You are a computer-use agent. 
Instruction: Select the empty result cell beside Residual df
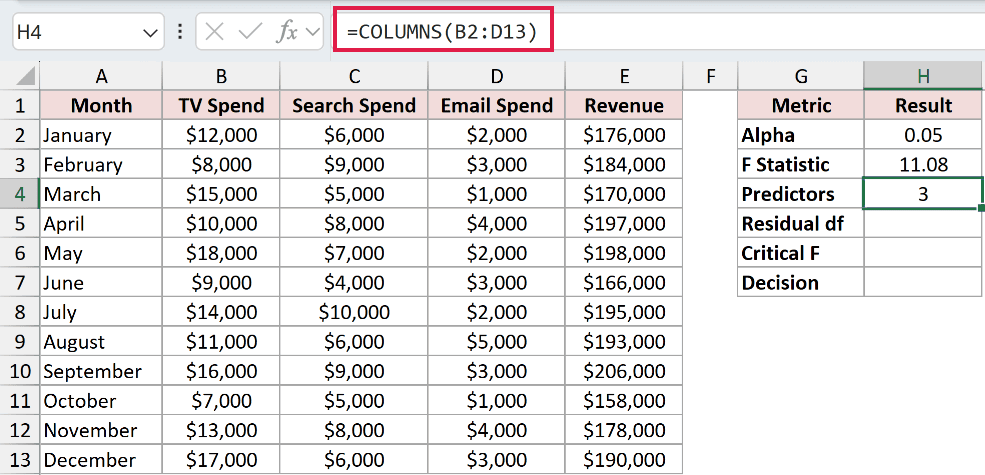coord(923,224)
